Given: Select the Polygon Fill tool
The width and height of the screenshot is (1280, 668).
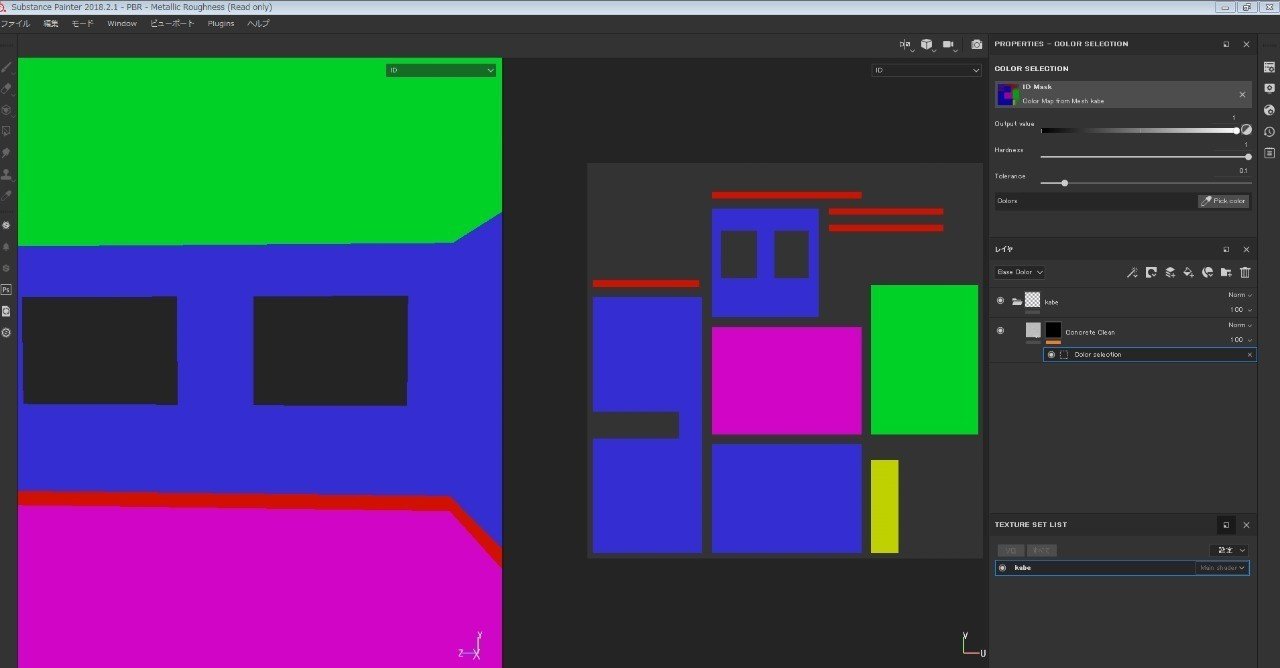Looking at the screenshot, I should 6,131.
